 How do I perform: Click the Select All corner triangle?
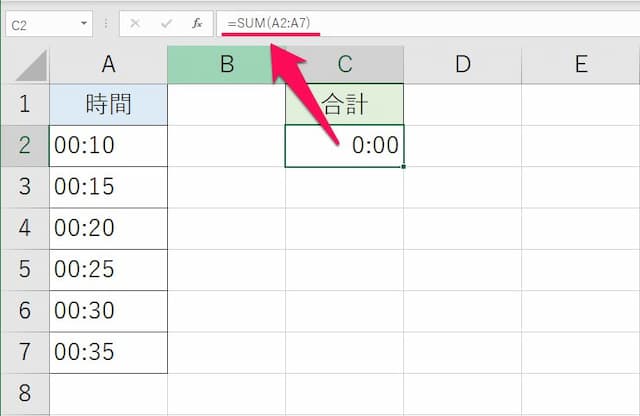[x=28, y=66]
